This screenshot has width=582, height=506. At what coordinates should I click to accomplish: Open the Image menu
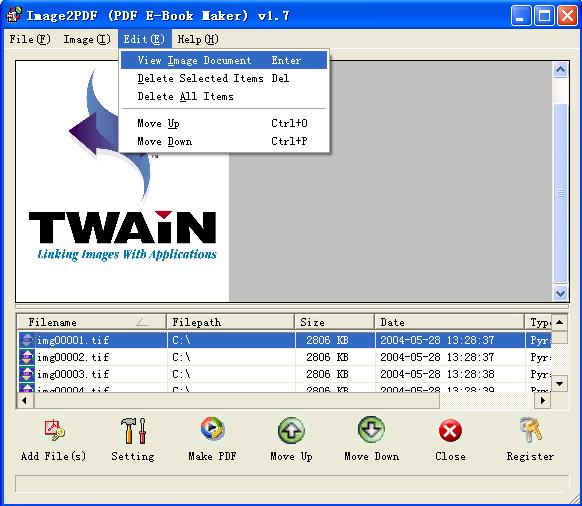(87, 39)
